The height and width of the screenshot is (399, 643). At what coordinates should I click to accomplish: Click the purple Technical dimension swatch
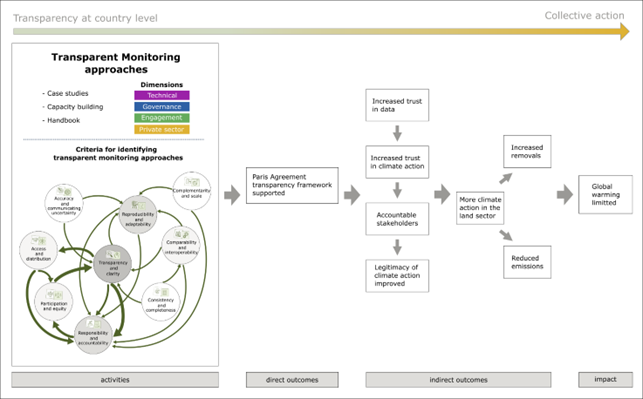tap(162, 95)
